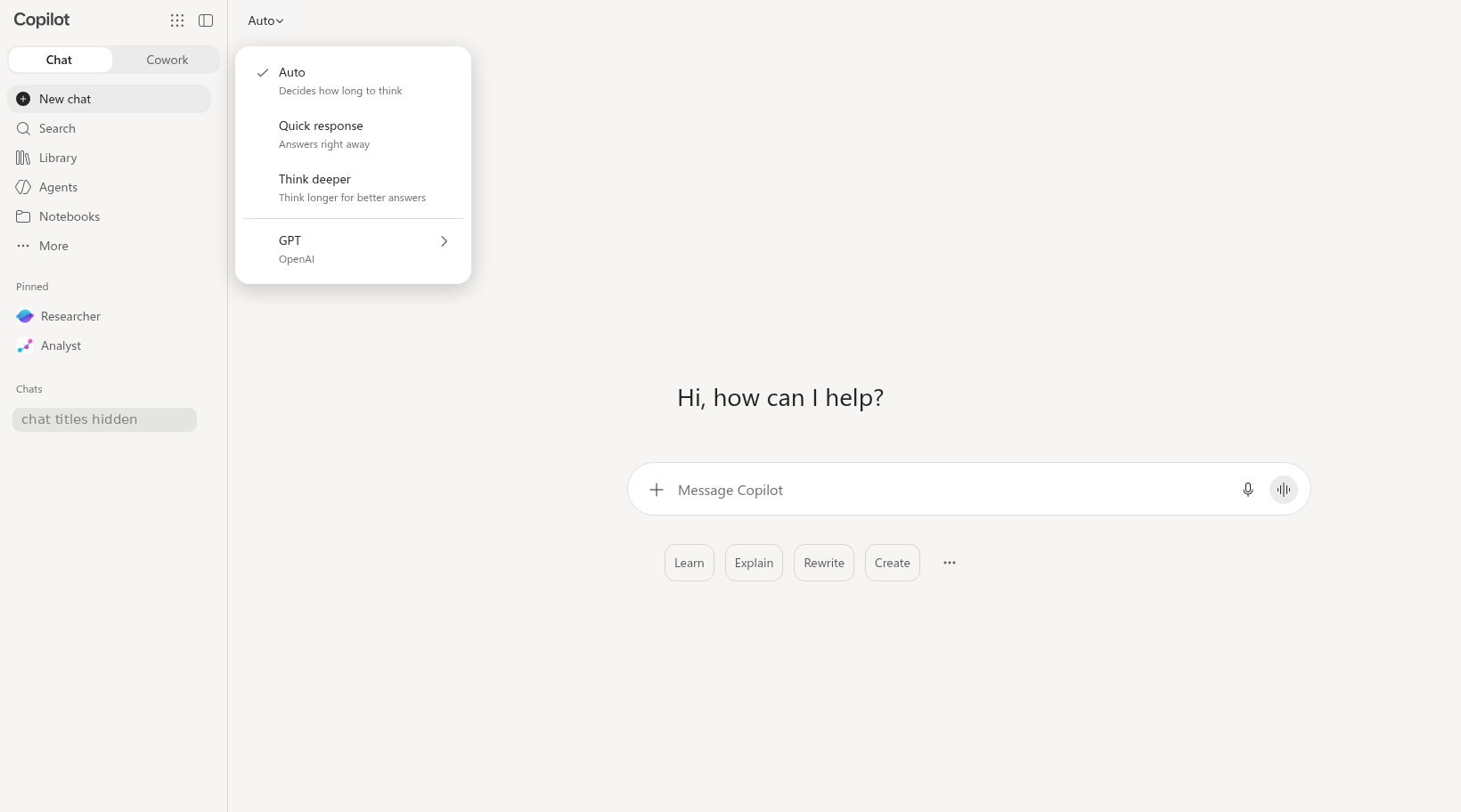
Task: Click the New chat plus icon
Action: tap(23, 99)
